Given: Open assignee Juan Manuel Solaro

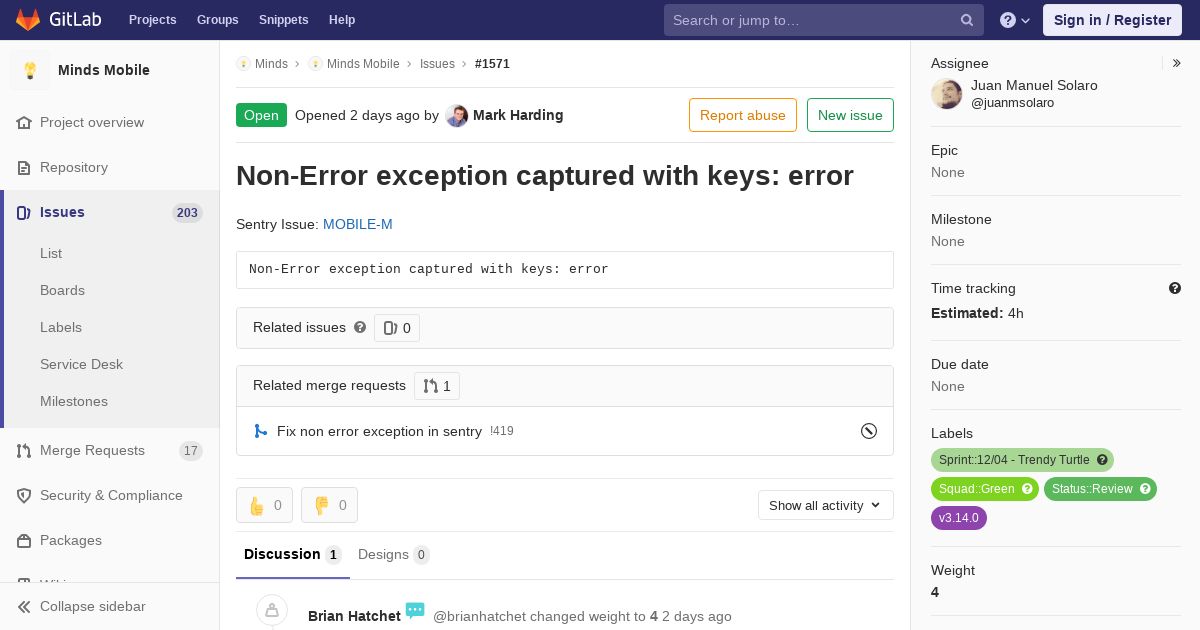Looking at the screenshot, I should pos(1034,85).
